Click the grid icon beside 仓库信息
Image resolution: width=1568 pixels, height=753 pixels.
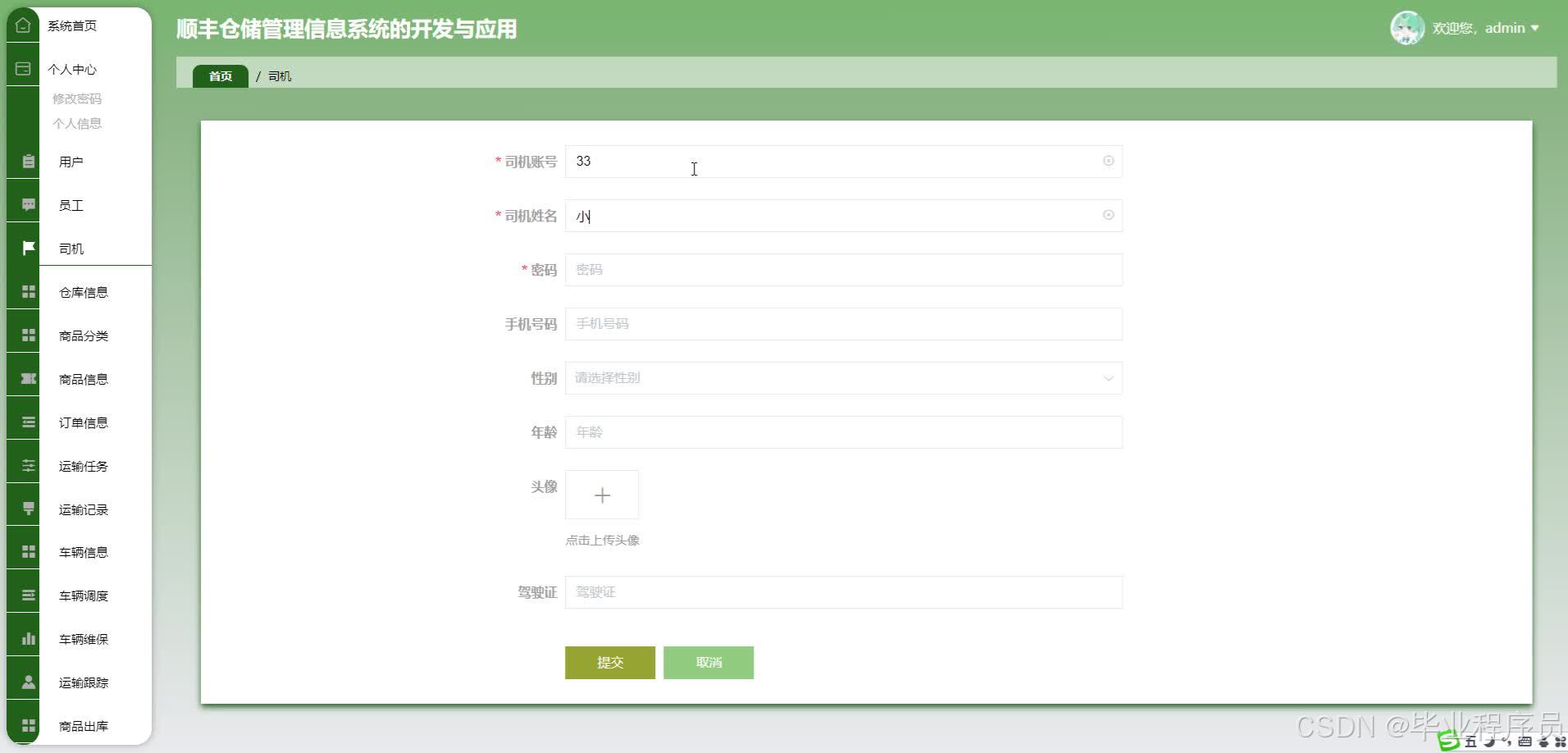click(29, 292)
